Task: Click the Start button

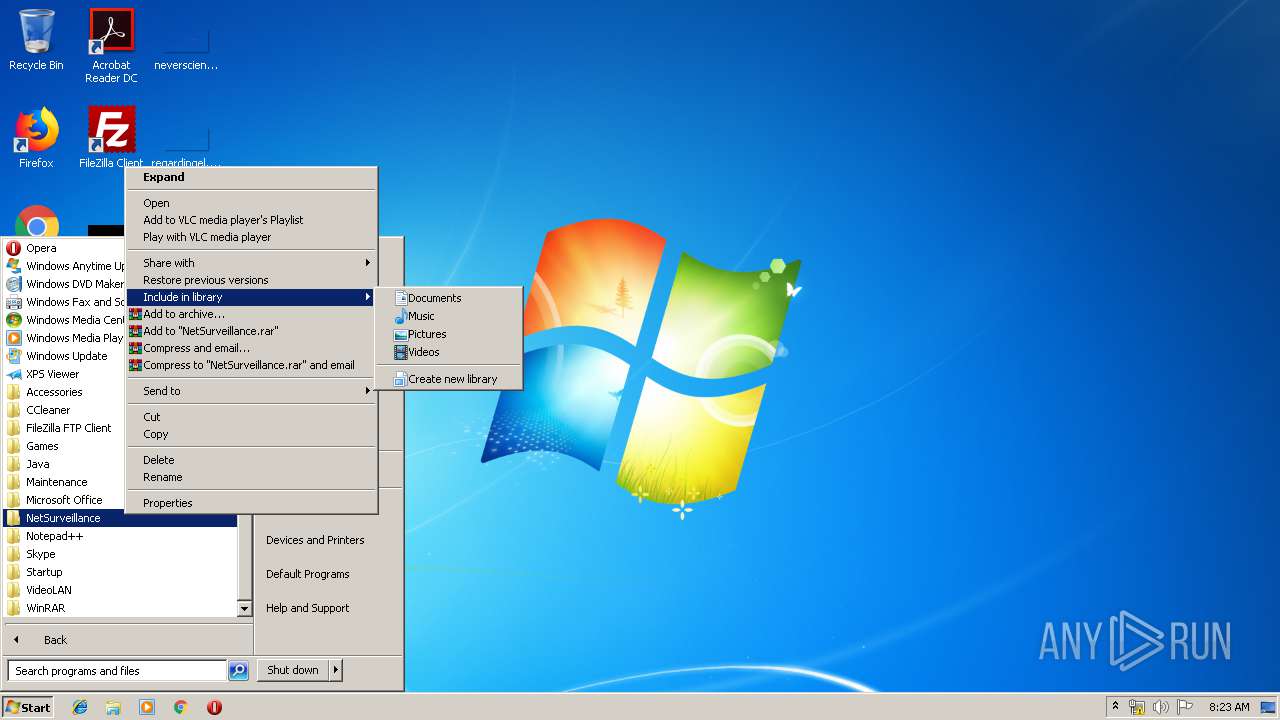Action: click(28, 707)
